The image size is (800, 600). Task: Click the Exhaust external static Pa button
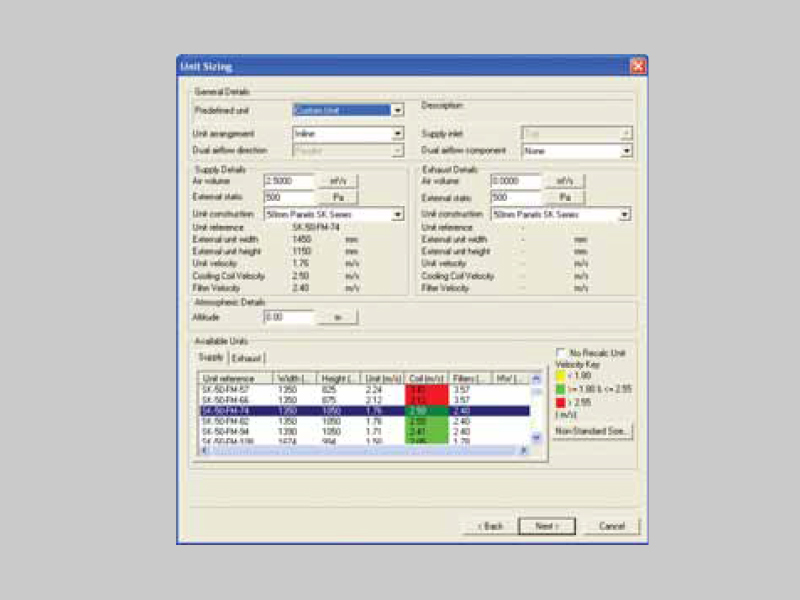[x=565, y=198]
